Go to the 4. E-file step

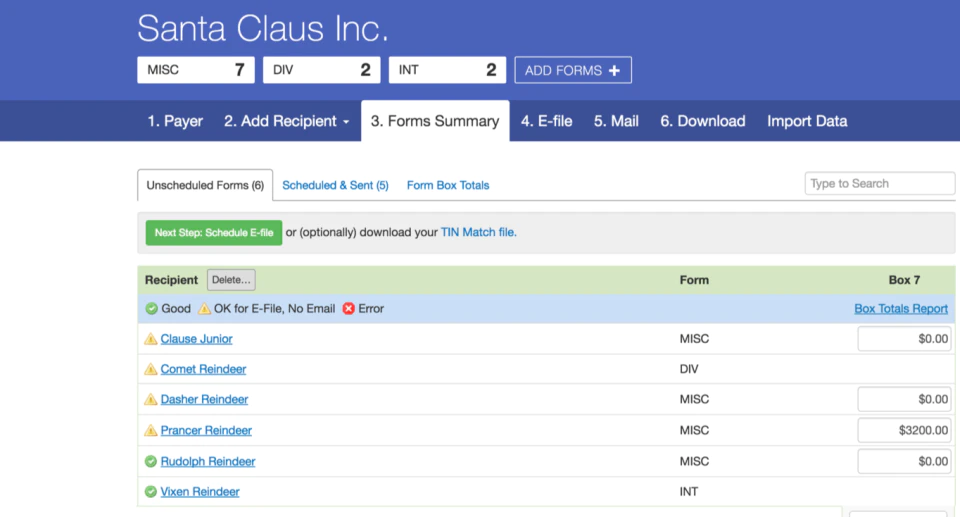(x=546, y=121)
